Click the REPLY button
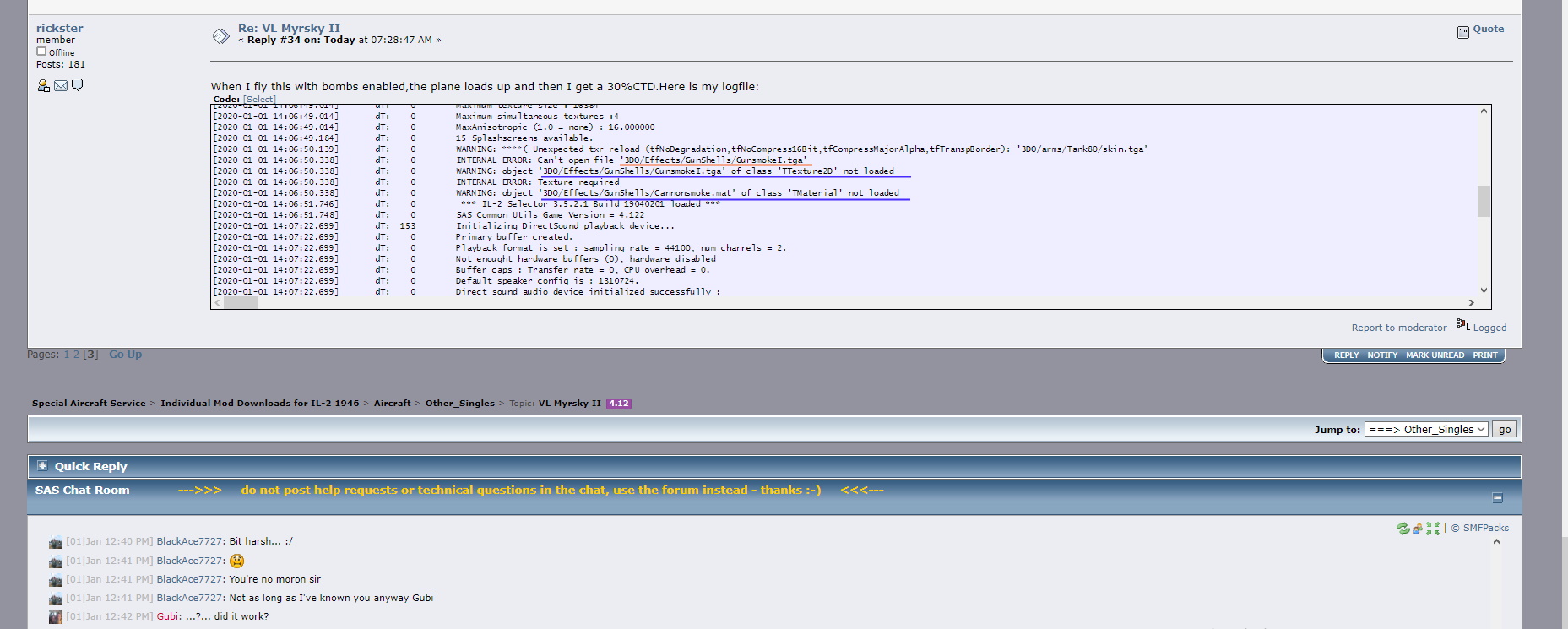This screenshot has height=629, width=1568. [1346, 355]
